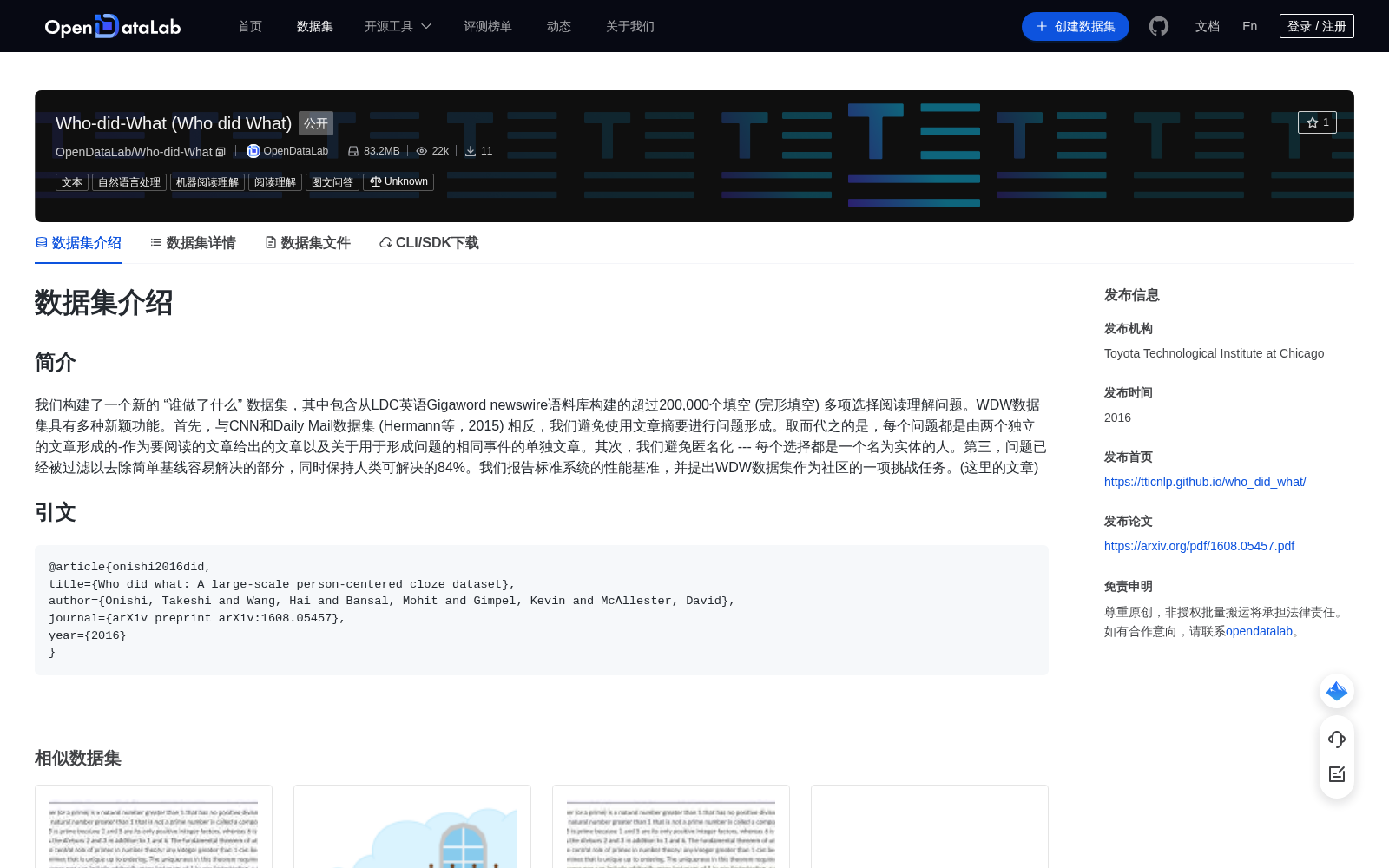Viewport: 1389px width, 868px height.
Task: Click the Unknown license tag
Action: [398, 182]
